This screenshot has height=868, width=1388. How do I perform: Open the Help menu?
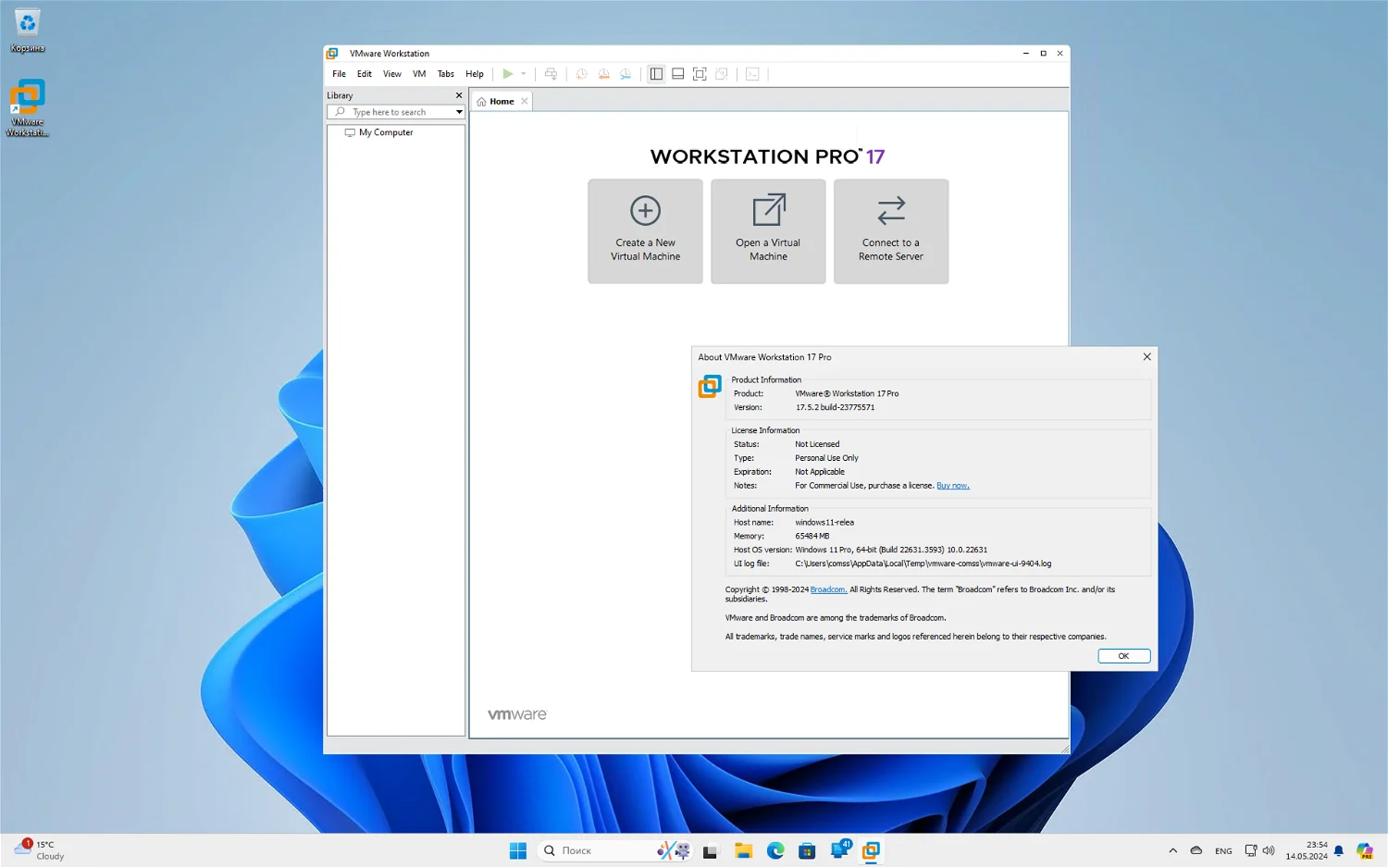click(475, 74)
